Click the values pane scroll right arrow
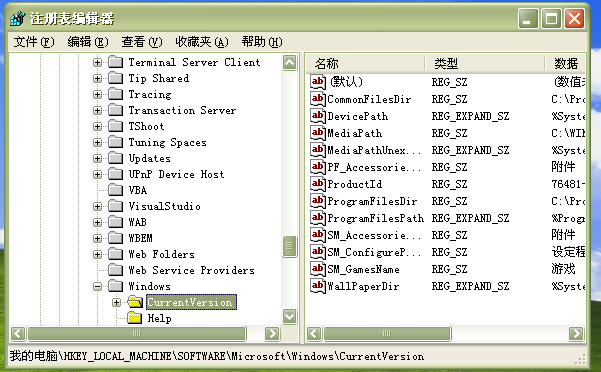Image resolution: width=601 pixels, height=372 pixels. (576, 333)
